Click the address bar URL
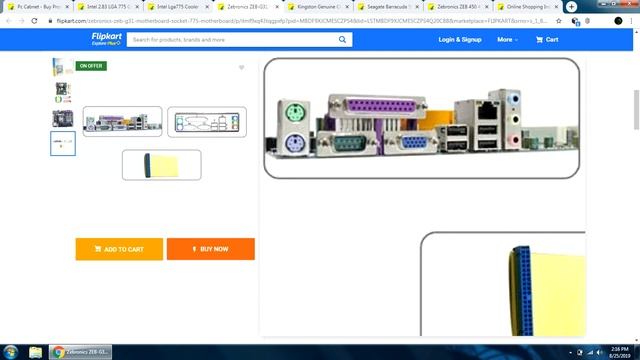Image resolution: width=640 pixels, height=360 pixels. pyautogui.click(x=301, y=21)
